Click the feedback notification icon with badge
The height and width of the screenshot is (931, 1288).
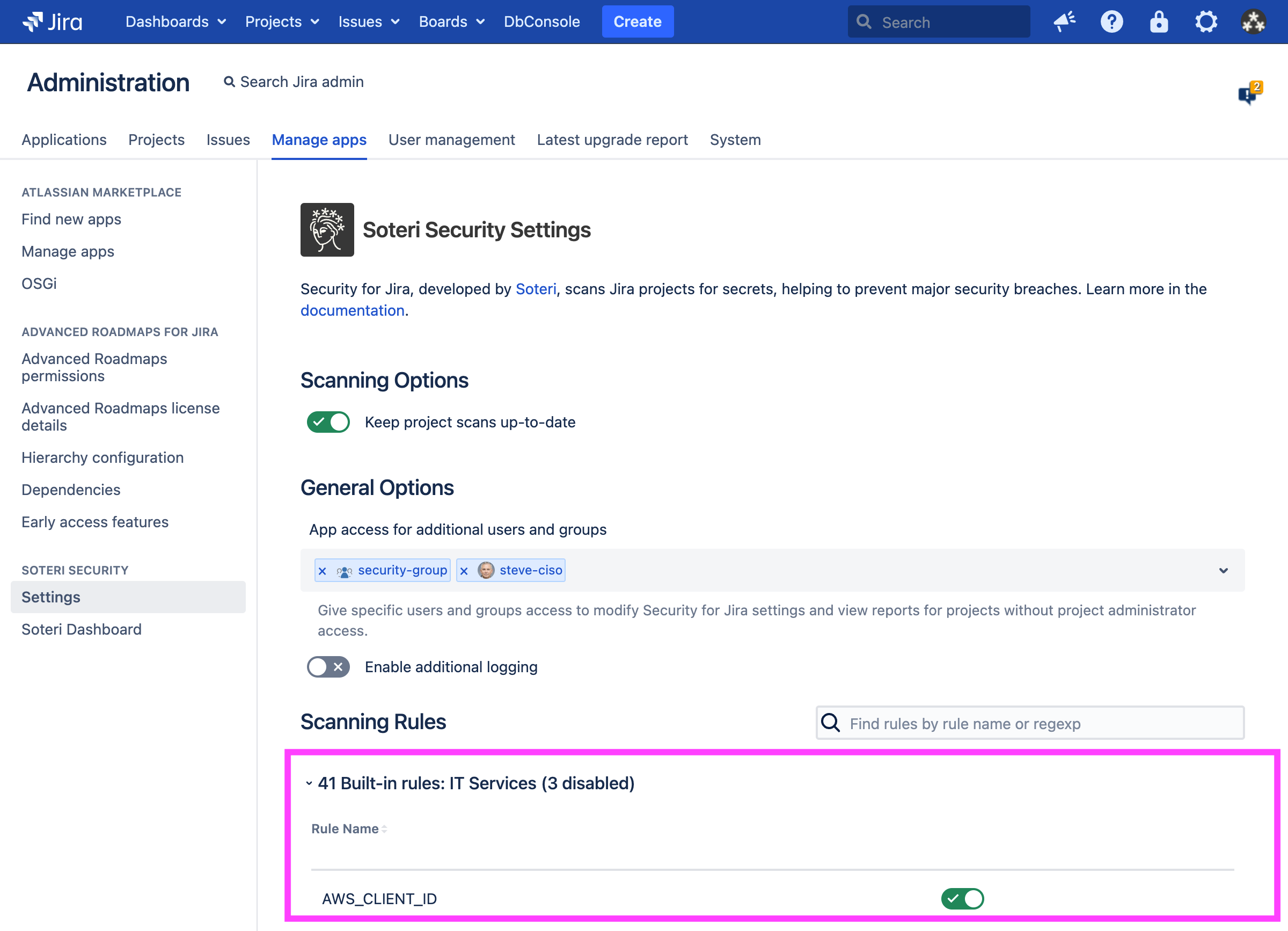pyautogui.click(x=1249, y=94)
